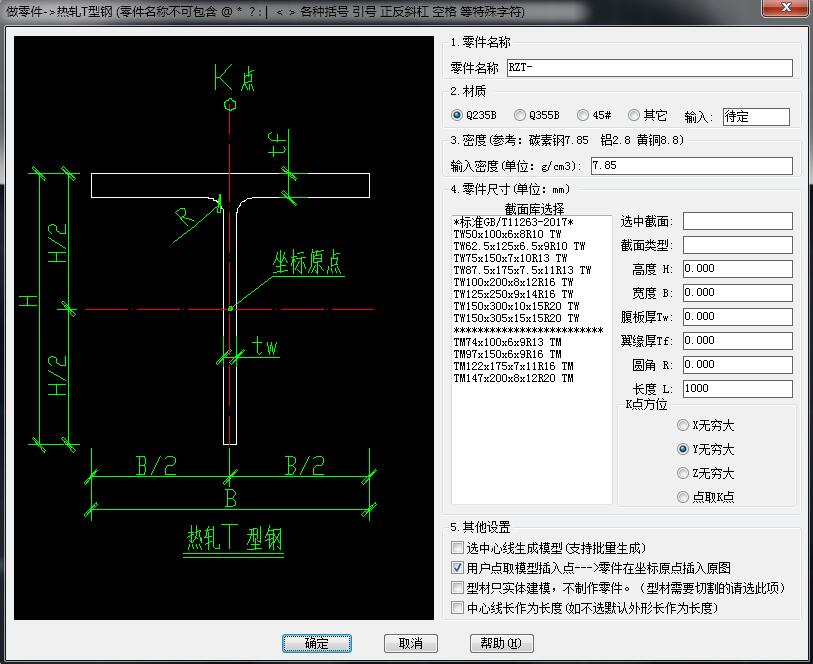Click the density input field showing 7.85
Viewport: 813px width, 664px height.
coord(691,165)
